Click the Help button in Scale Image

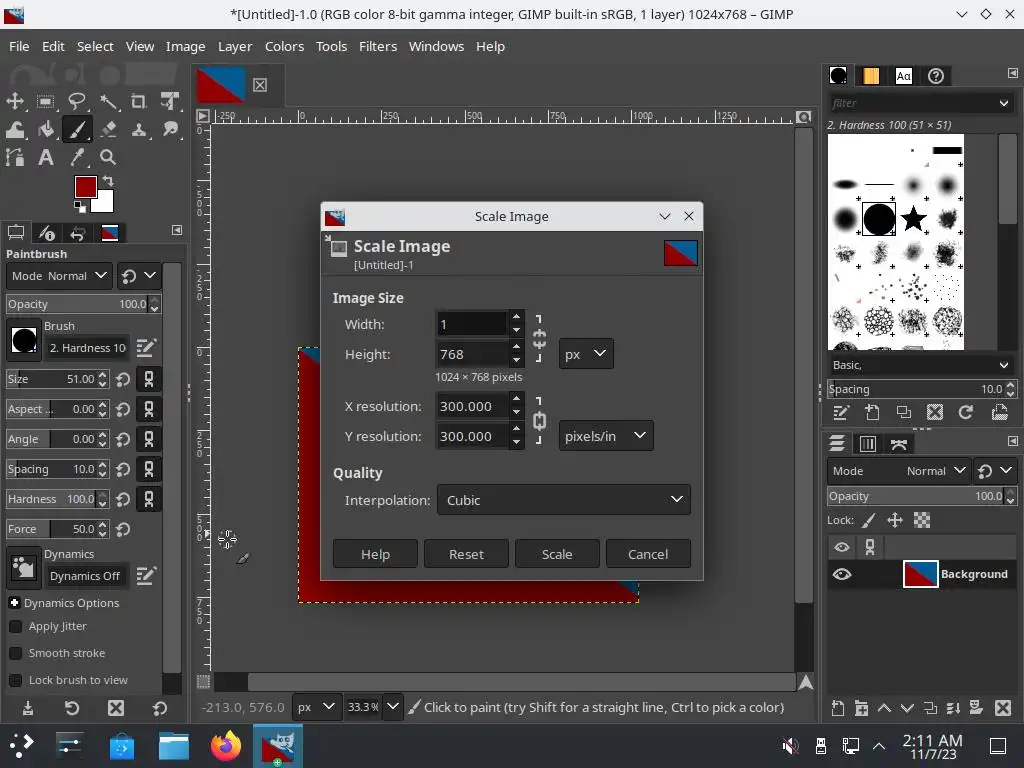(x=375, y=554)
